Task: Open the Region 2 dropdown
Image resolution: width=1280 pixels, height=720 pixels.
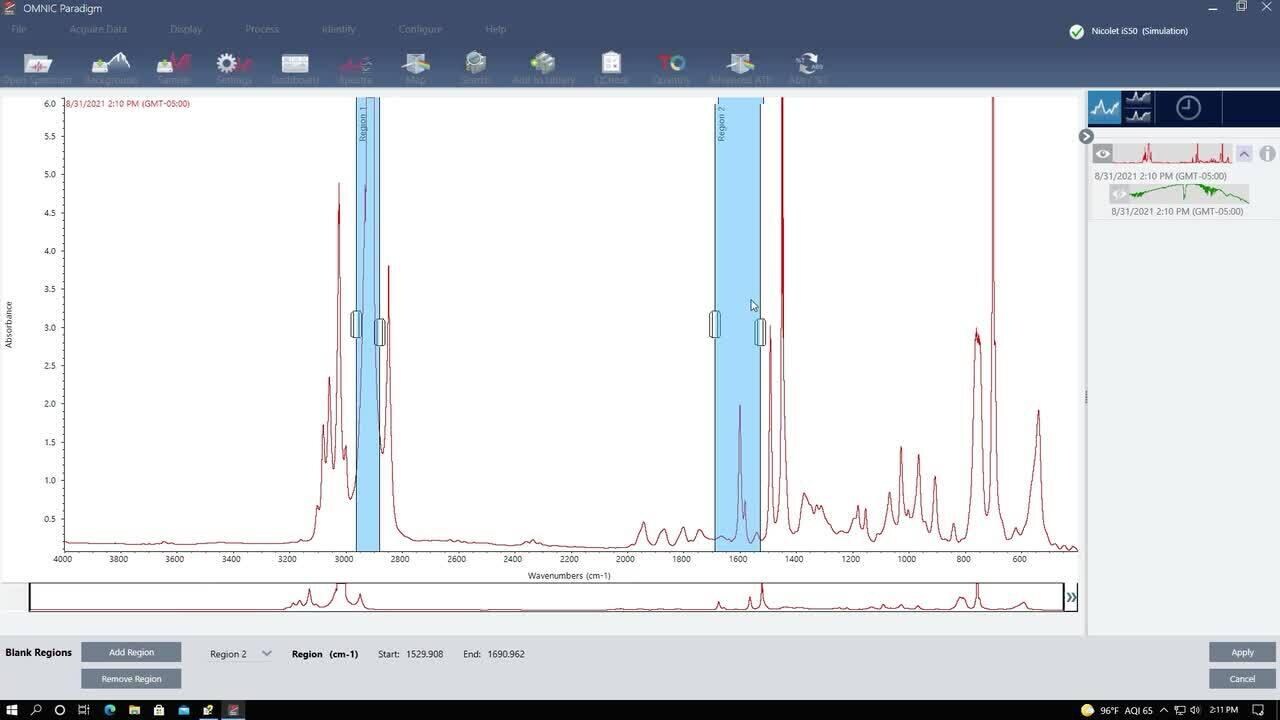Action: [240, 653]
